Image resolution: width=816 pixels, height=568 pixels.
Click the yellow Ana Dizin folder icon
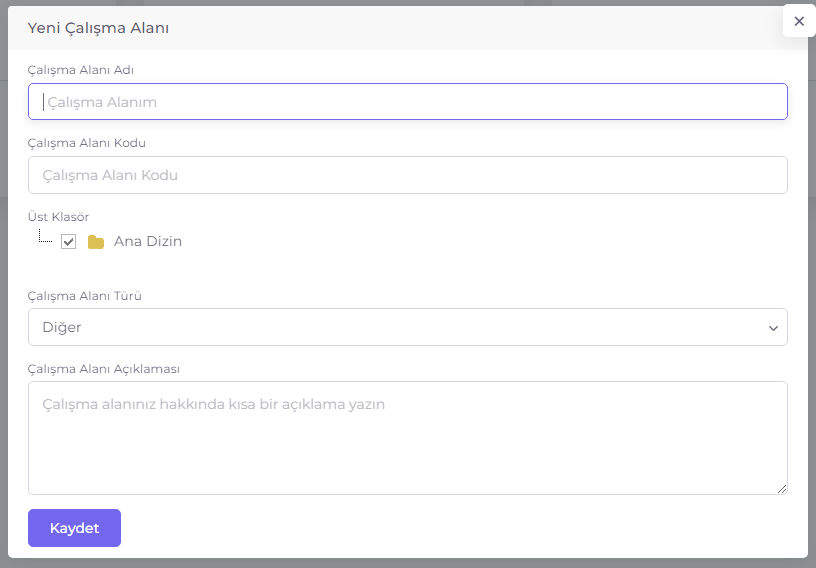96,242
